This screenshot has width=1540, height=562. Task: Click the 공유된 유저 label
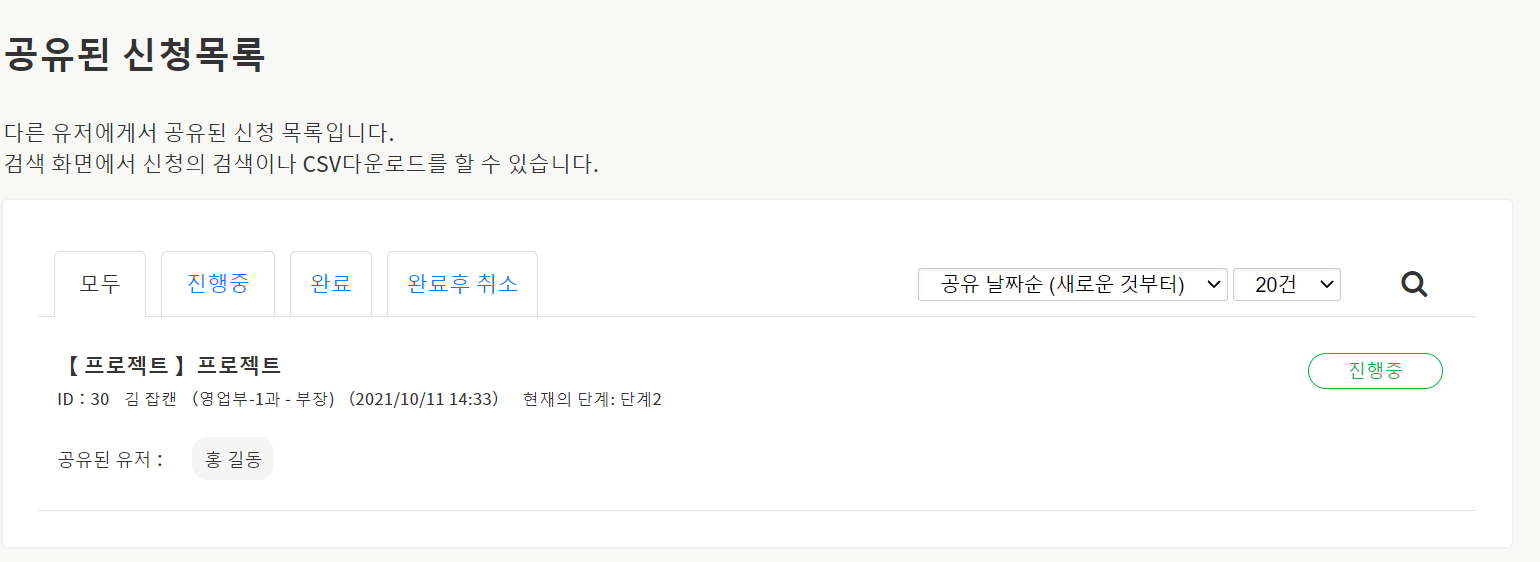(x=110, y=460)
